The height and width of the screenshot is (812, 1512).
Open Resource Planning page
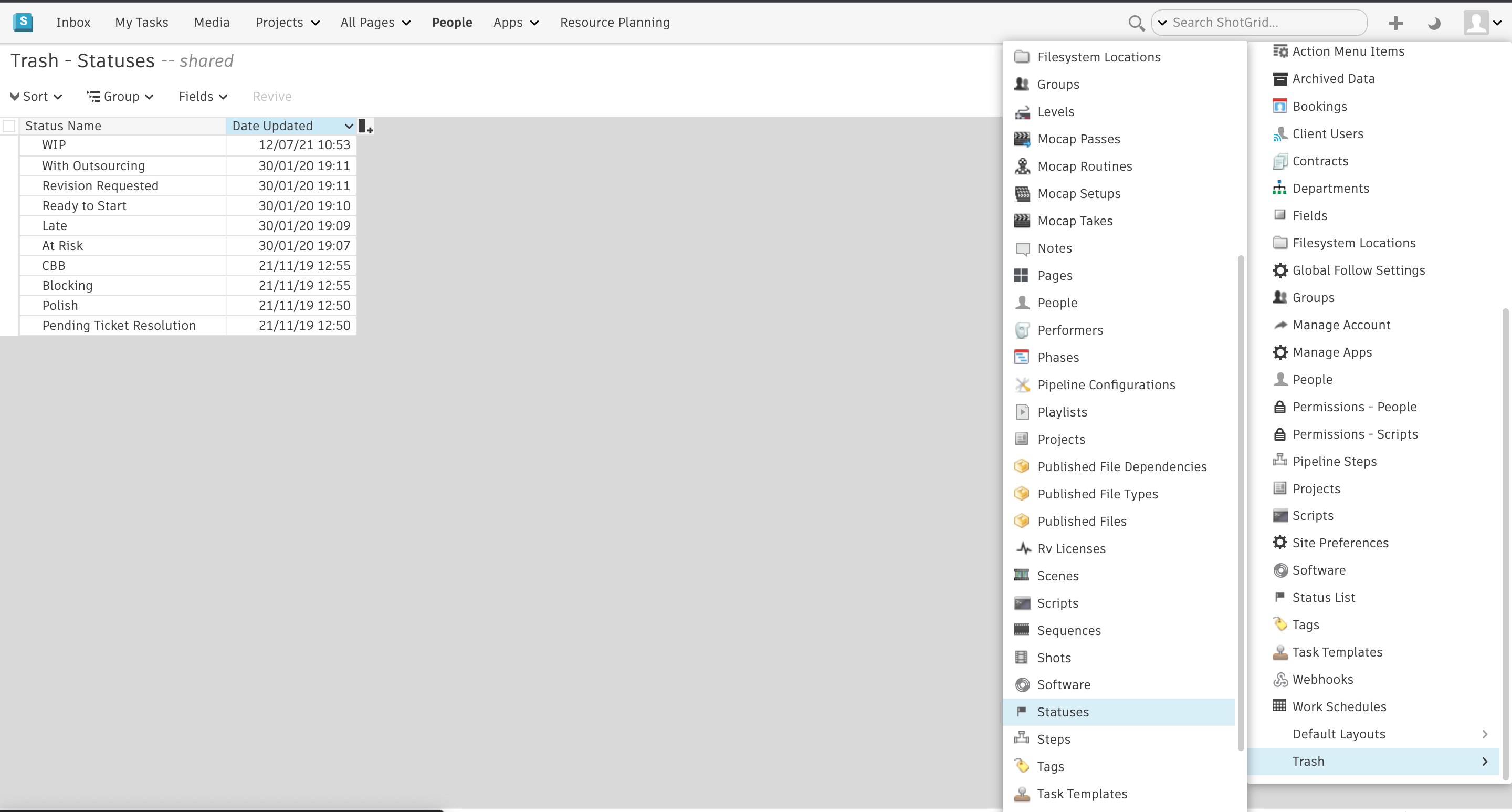click(x=615, y=22)
